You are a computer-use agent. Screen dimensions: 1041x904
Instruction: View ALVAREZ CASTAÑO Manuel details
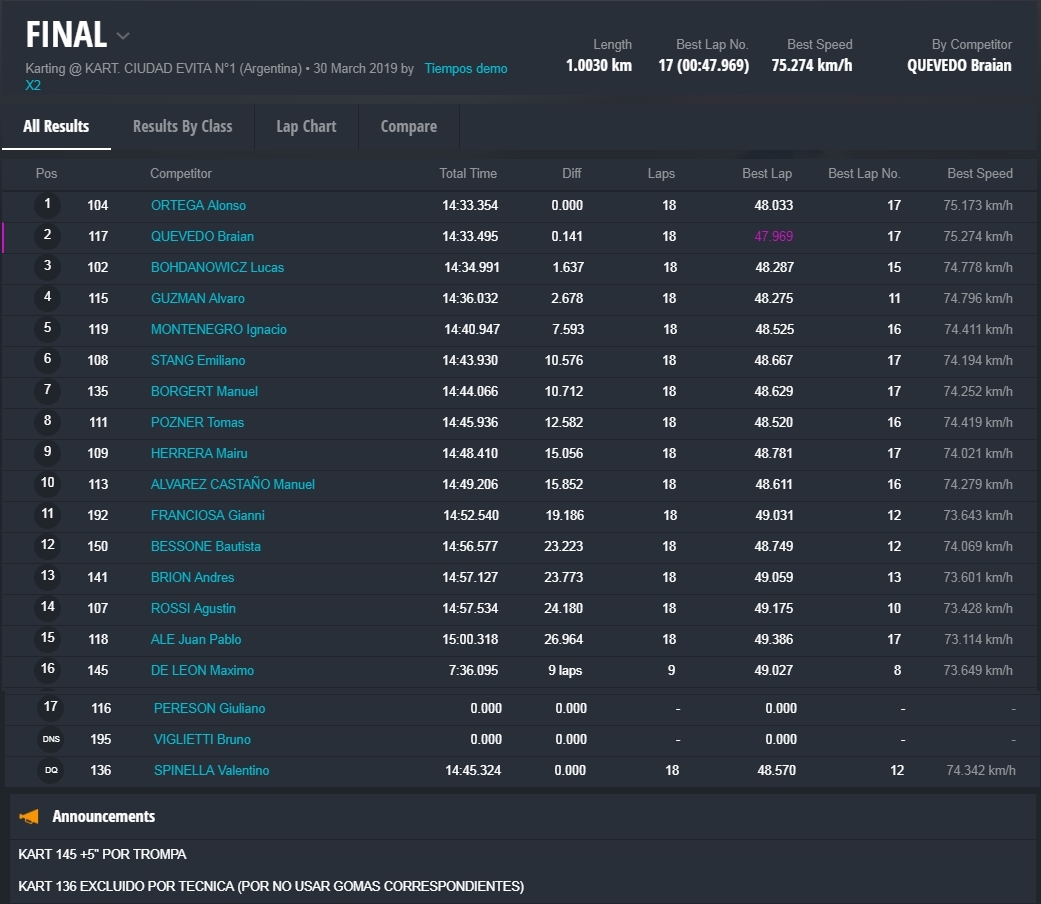232,484
